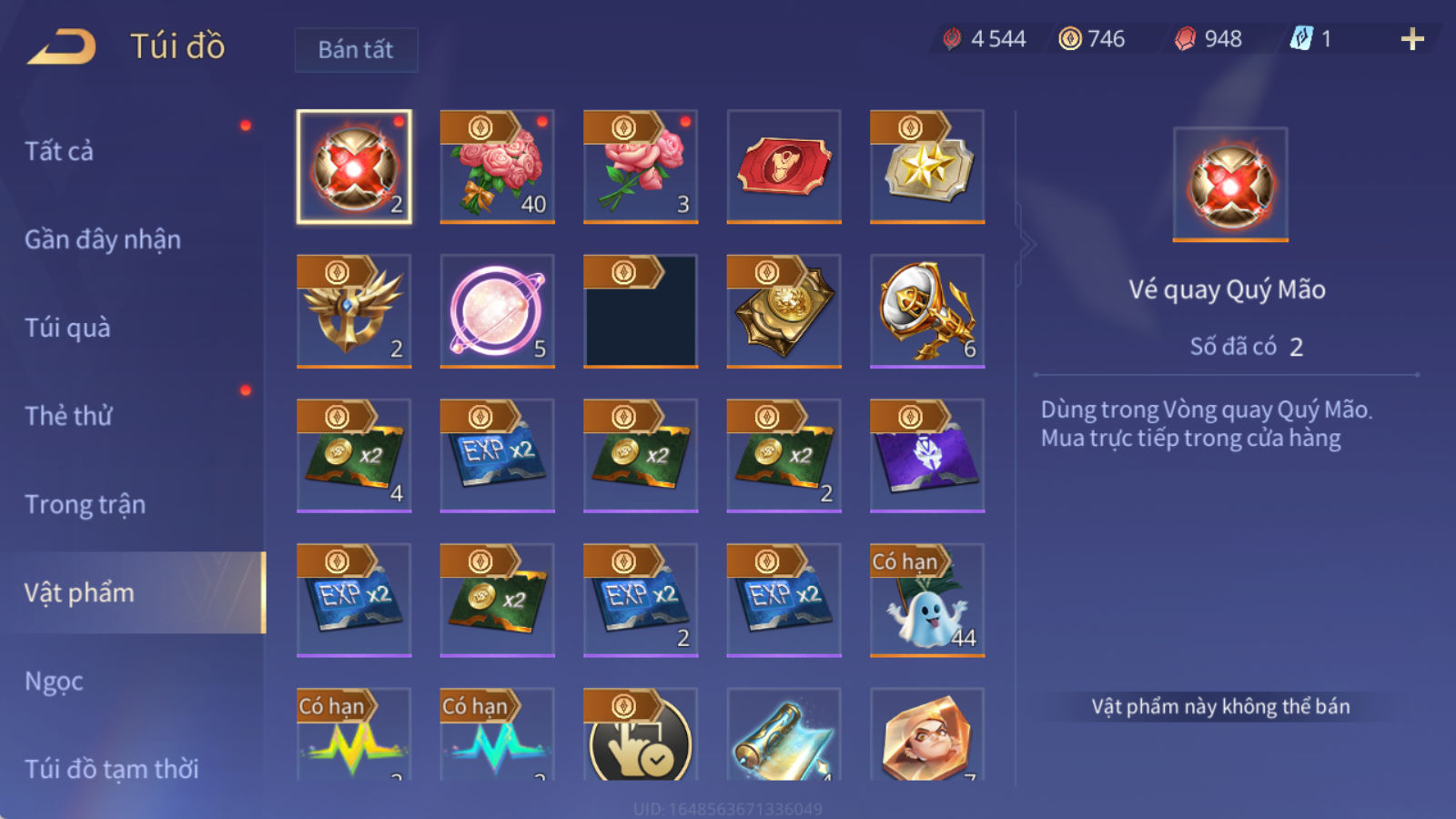The width and height of the screenshot is (1456, 819).
Task: Select the gold star ticket item
Action: [927, 167]
